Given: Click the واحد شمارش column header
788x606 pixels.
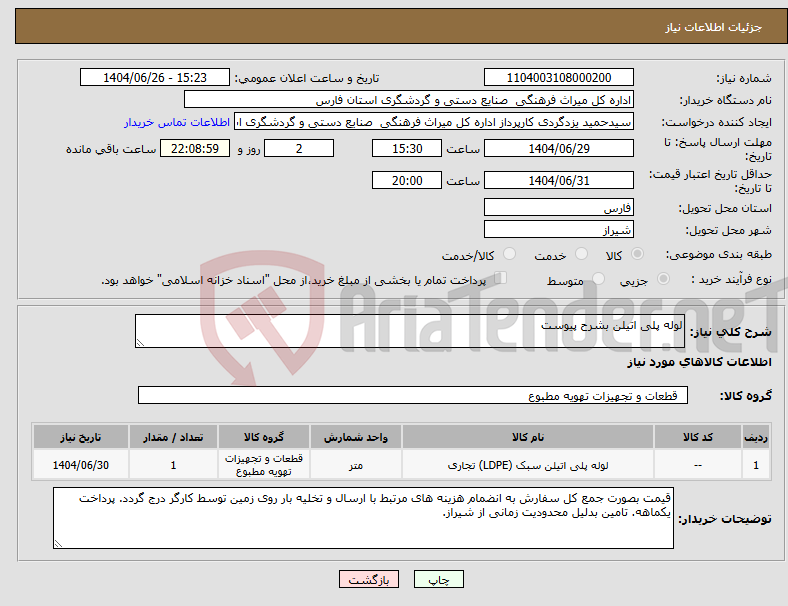Looking at the screenshot, I should coord(356,437).
